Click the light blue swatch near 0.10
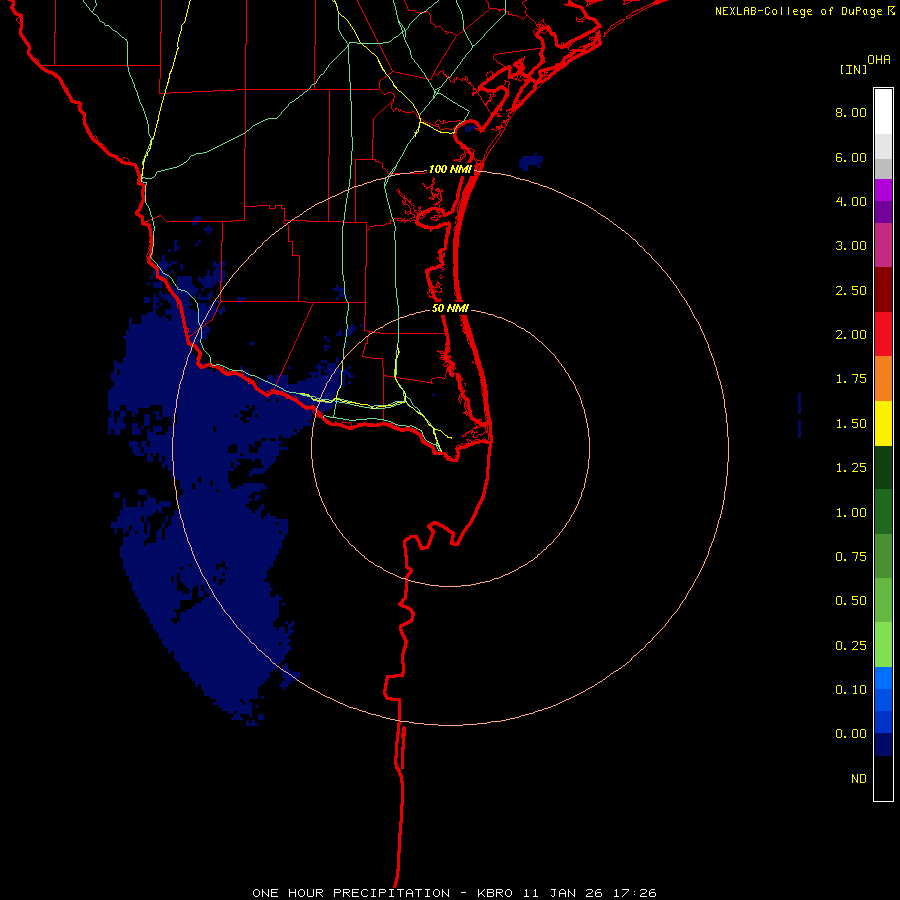 883,678
